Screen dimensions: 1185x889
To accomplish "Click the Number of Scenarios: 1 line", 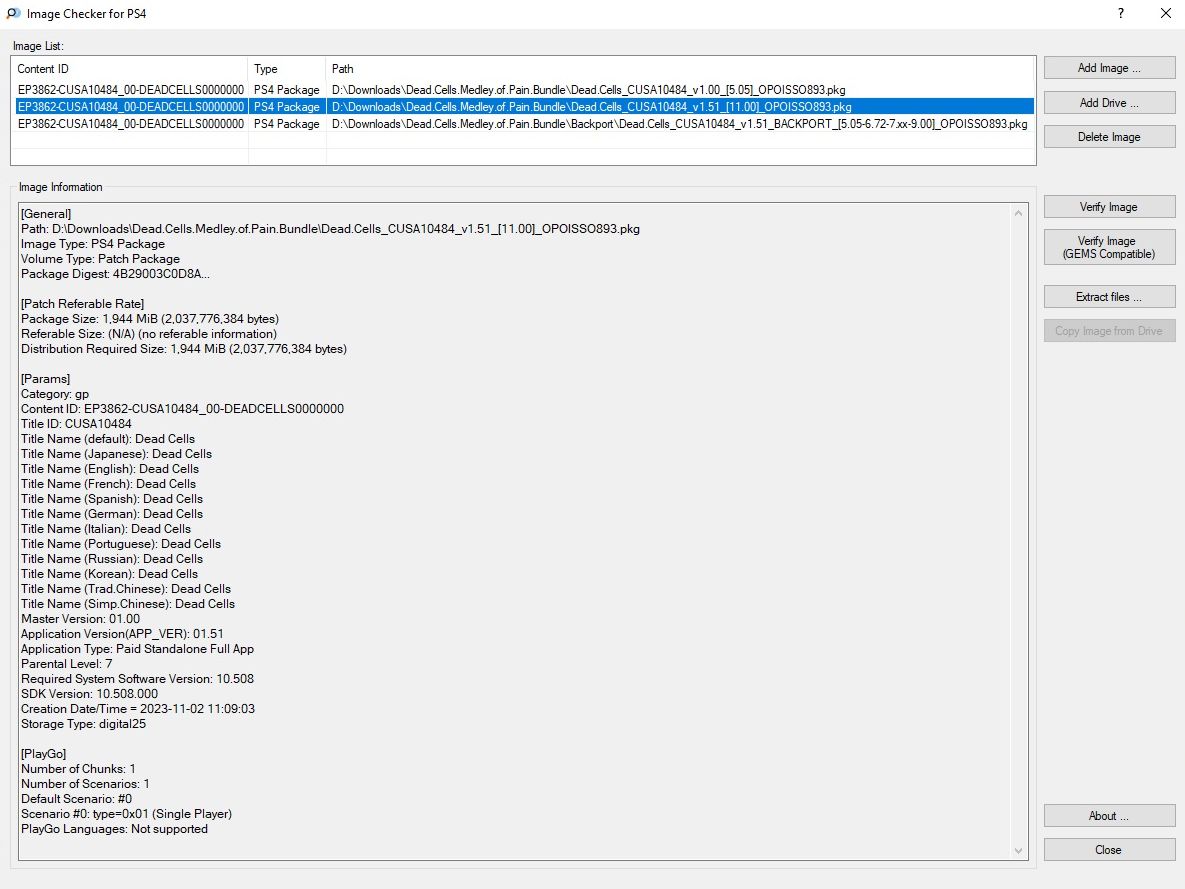I will coord(85,784).
